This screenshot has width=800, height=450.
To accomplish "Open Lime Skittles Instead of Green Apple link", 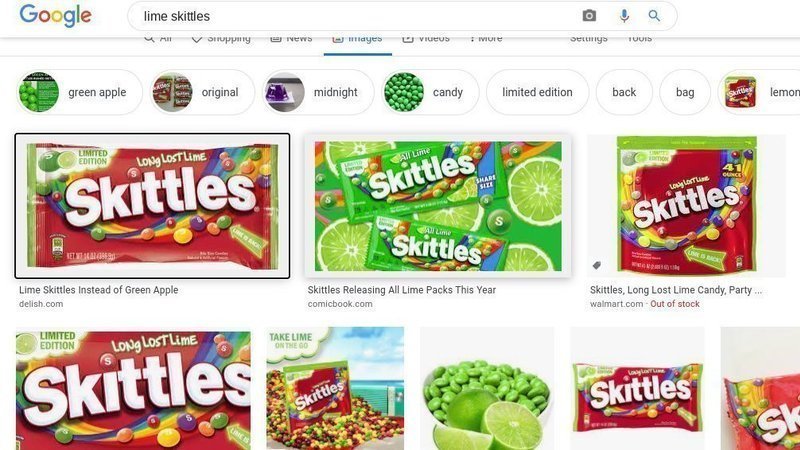I will (x=98, y=290).
